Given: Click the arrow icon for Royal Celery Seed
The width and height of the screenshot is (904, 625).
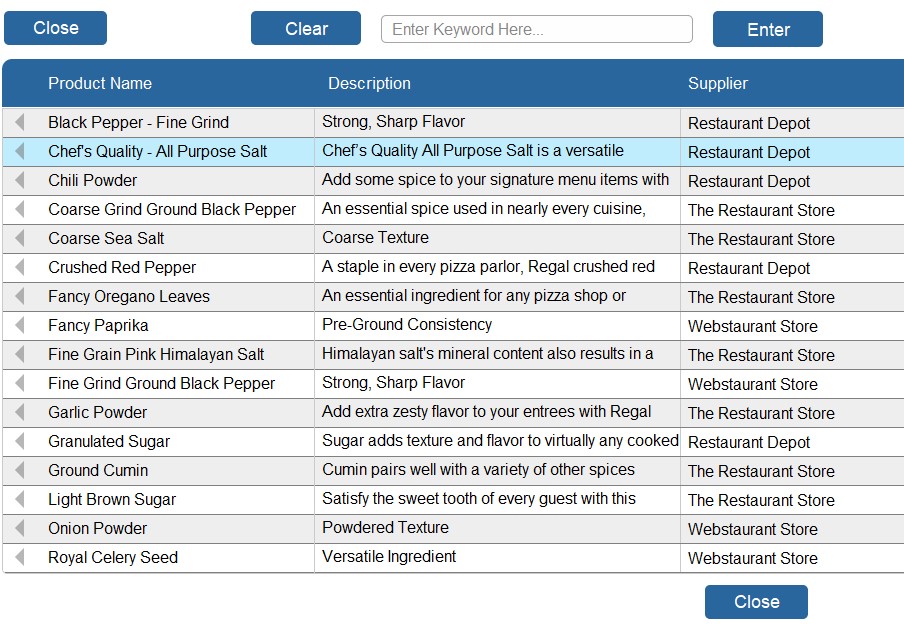Looking at the screenshot, I should pyautogui.click(x=19, y=557).
